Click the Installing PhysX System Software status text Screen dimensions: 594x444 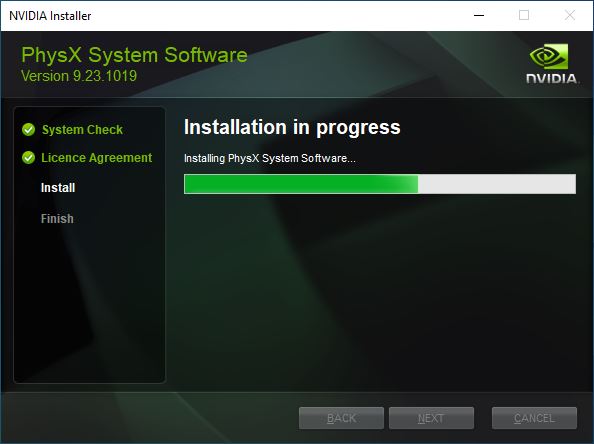coord(270,158)
